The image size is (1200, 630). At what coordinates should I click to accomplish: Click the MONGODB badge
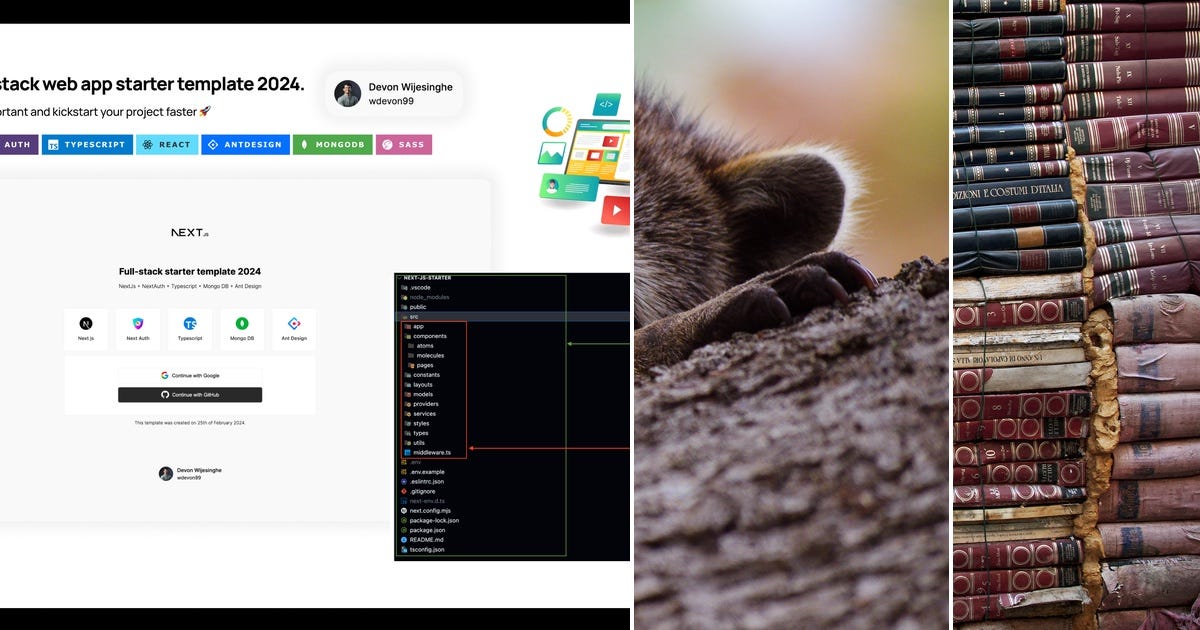click(x=332, y=144)
